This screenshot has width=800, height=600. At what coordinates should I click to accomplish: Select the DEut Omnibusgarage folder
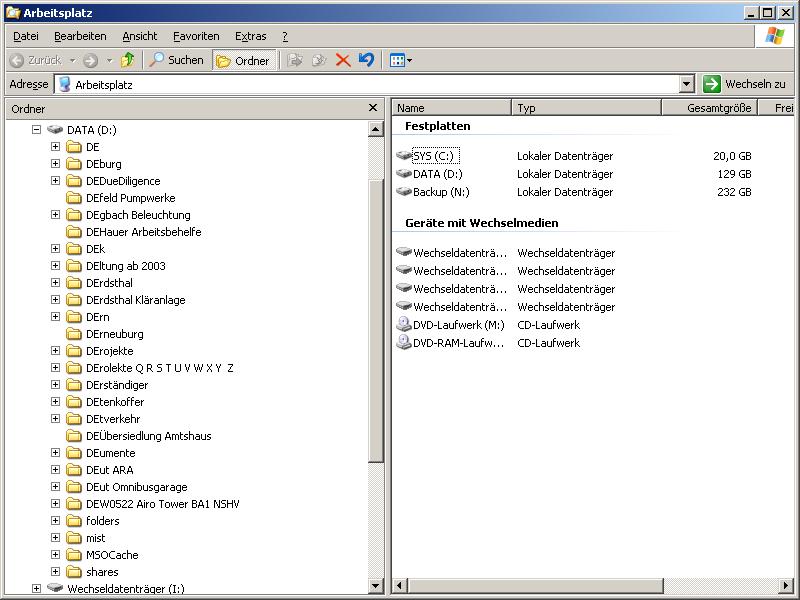coord(137,487)
